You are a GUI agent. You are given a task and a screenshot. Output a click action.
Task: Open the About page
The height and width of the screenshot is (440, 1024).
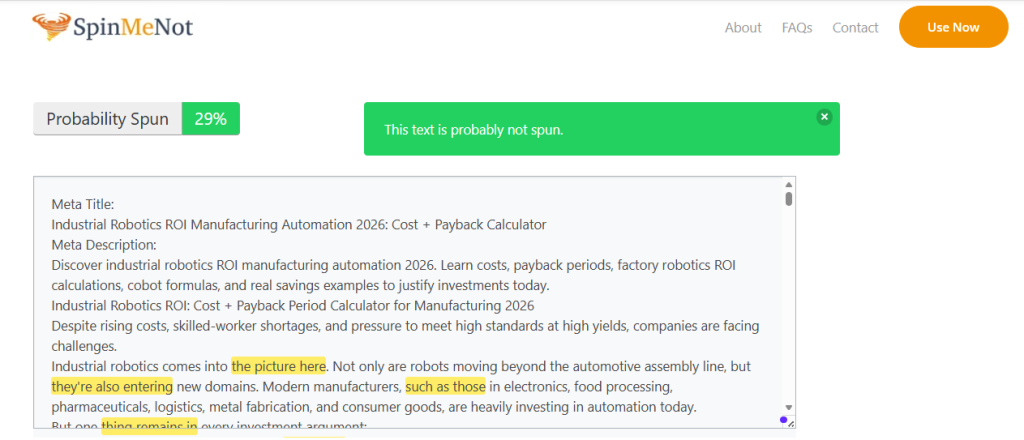coord(743,27)
